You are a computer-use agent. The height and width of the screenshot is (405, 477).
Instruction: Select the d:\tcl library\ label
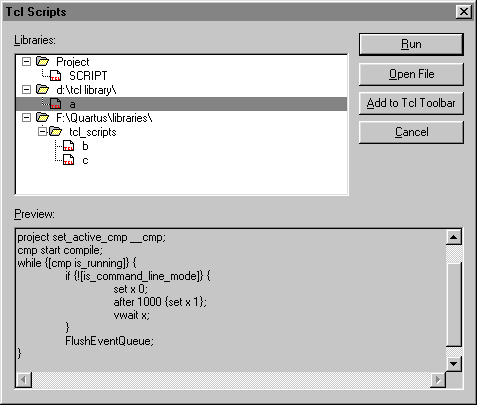86,90
